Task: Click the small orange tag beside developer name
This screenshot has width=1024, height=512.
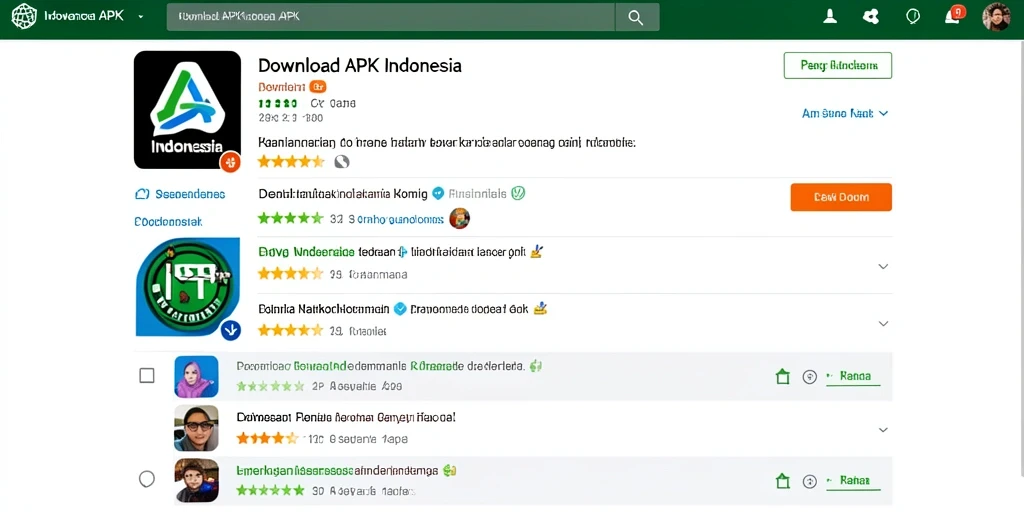Action: pyautogui.click(x=317, y=87)
